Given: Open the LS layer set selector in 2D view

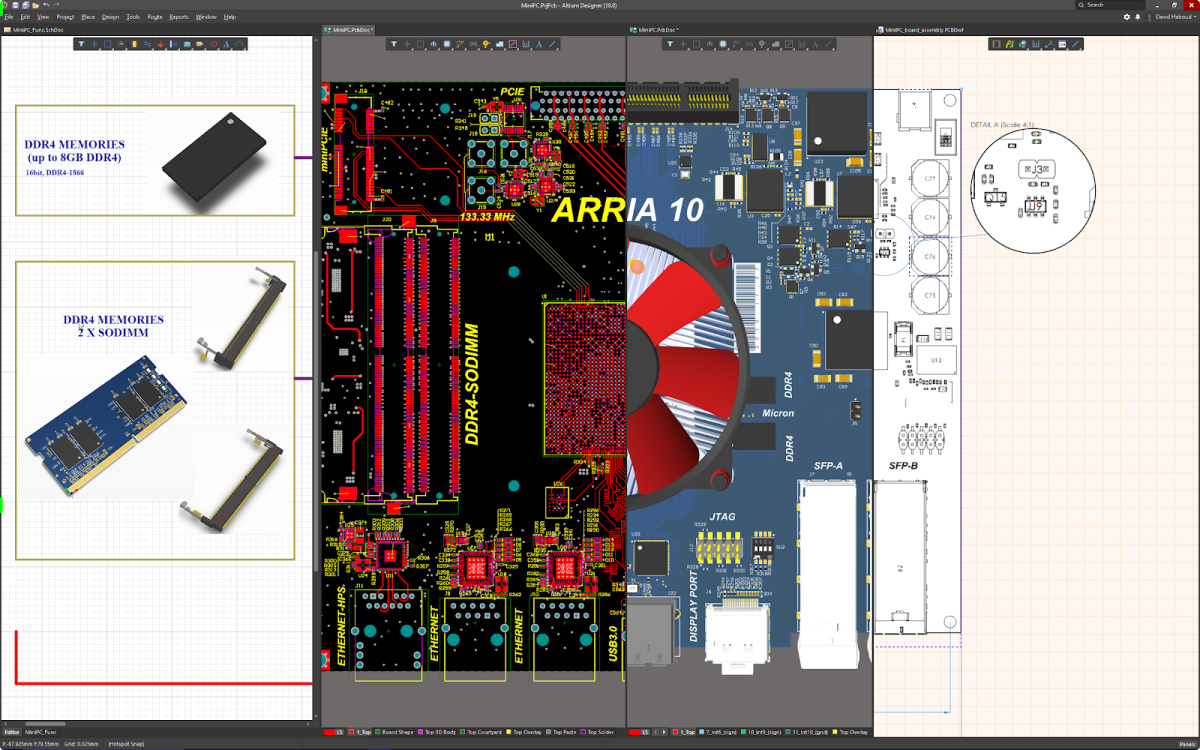Looking at the screenshot, I should click(x=338, y=733).
